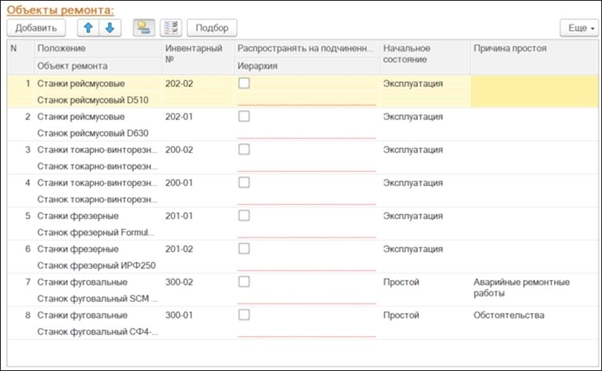
Task: Tick the checkbox in row 202-02
Action: (x=244, y=83)
